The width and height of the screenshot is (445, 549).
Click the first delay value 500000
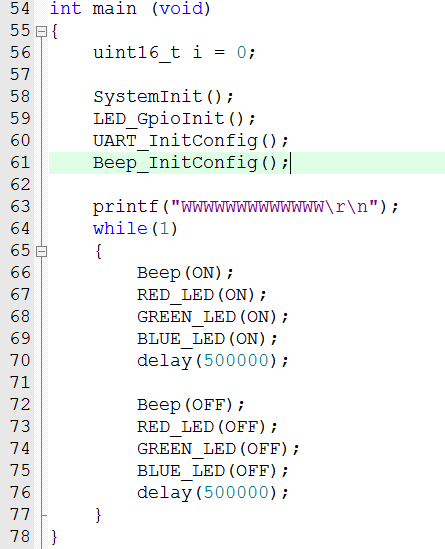[x=236, y=361]
